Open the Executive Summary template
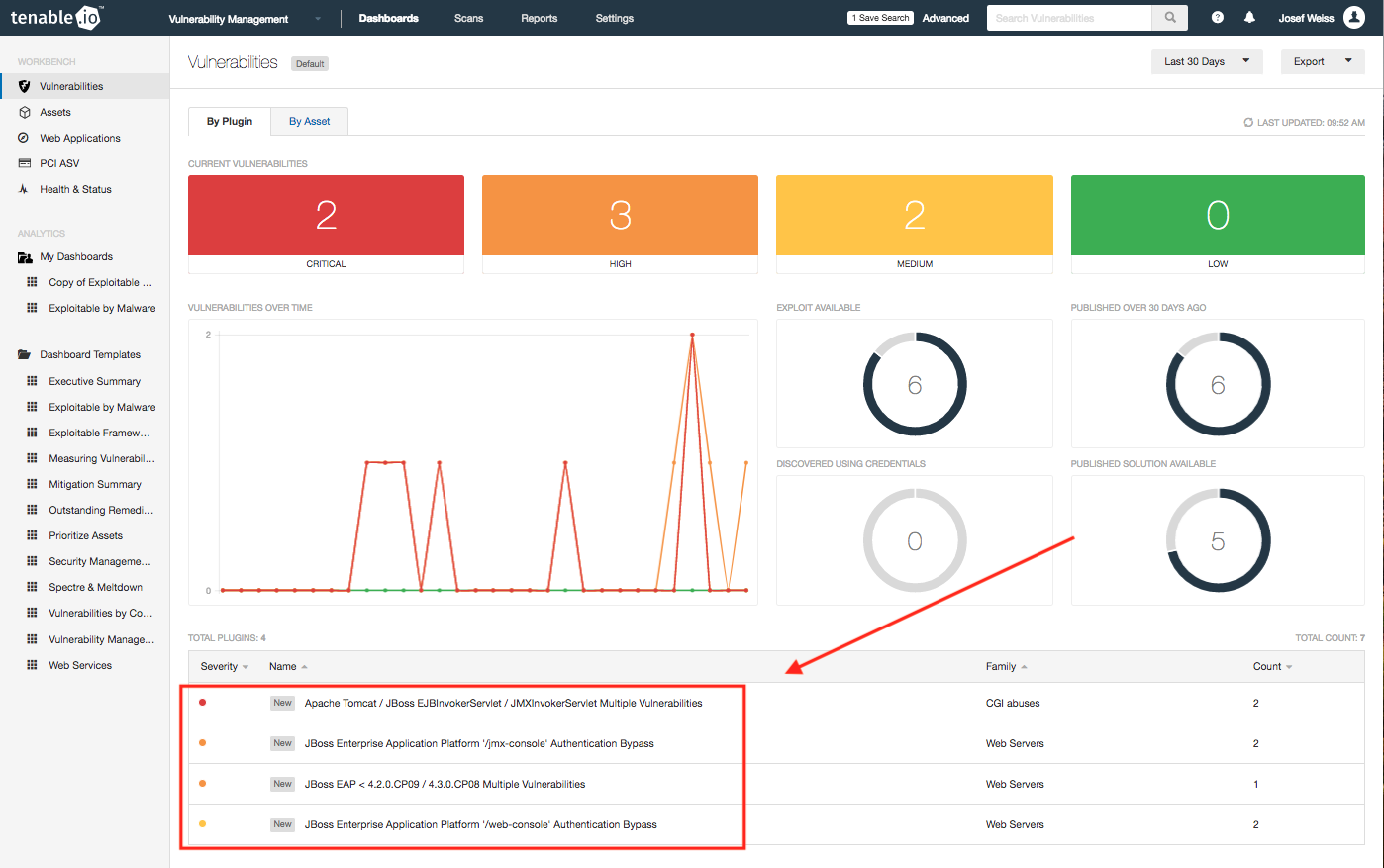 [95, 381]
